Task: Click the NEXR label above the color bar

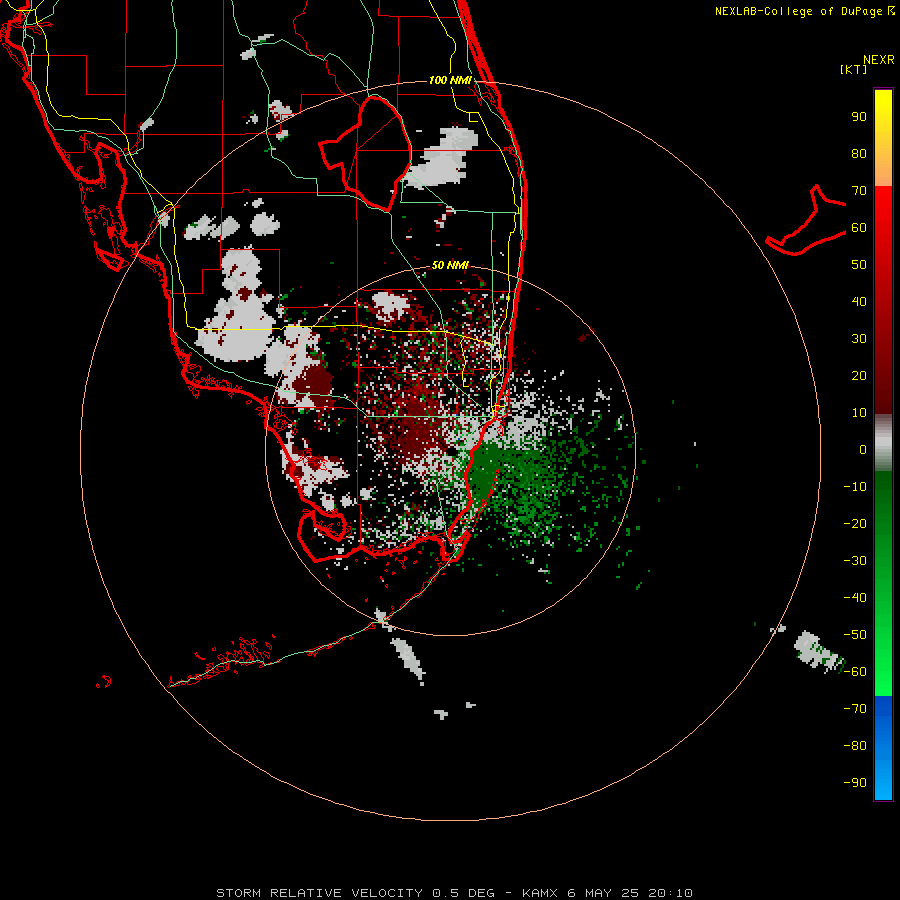Action: click(878, 60)
